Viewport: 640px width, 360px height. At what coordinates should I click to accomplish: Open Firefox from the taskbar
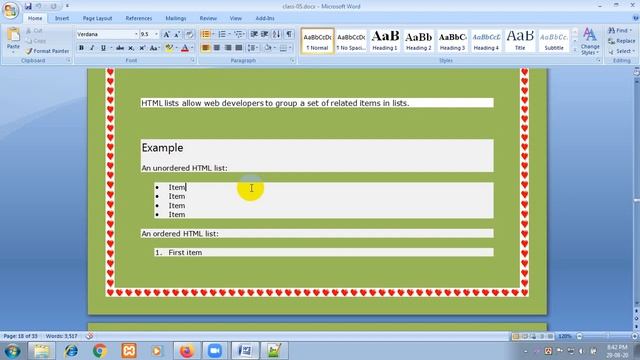pyautogui.click(x=187, y=351)
